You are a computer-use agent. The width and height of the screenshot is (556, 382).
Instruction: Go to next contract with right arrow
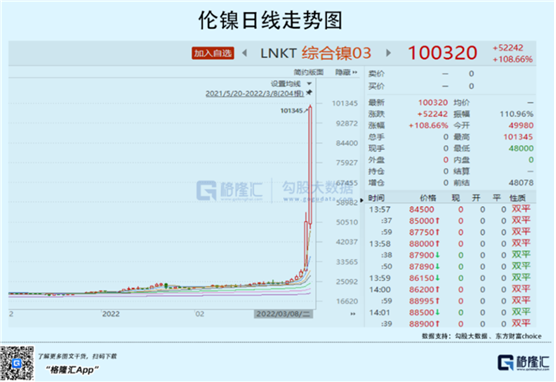[389, 53]
